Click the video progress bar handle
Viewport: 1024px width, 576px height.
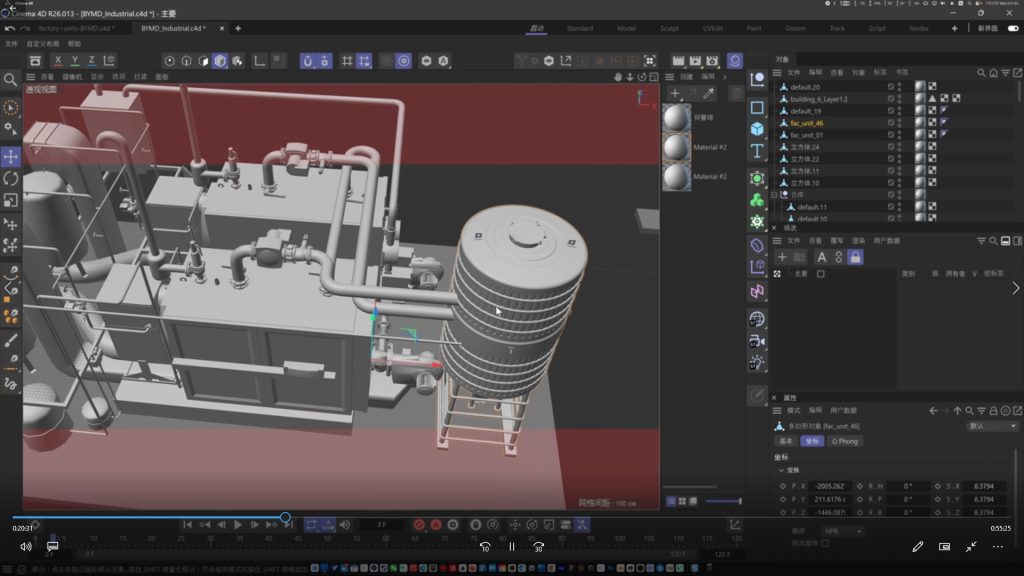click(285, 517)
